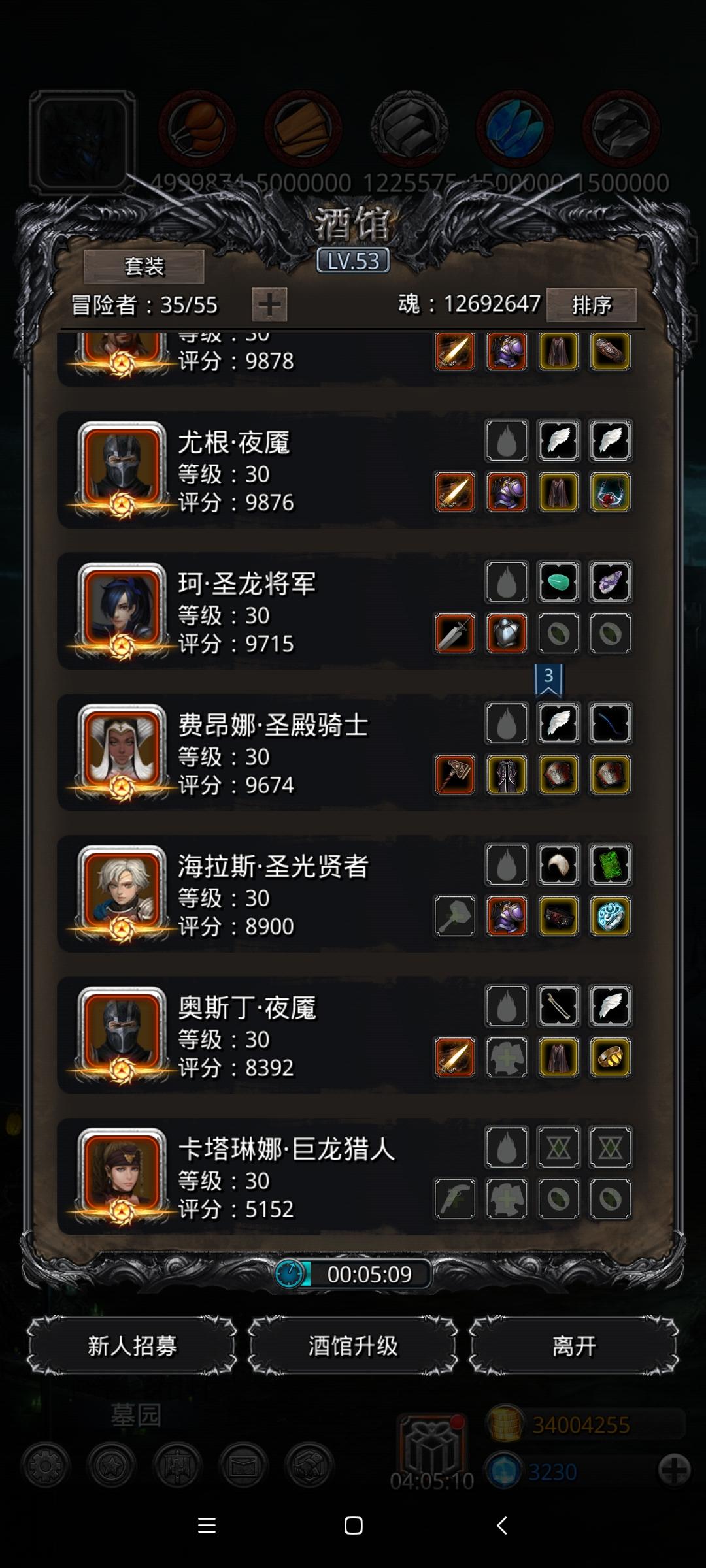Click 离开 leave button
Viewport: 706px width, 1568px height.
click(x=574, y=1346)
